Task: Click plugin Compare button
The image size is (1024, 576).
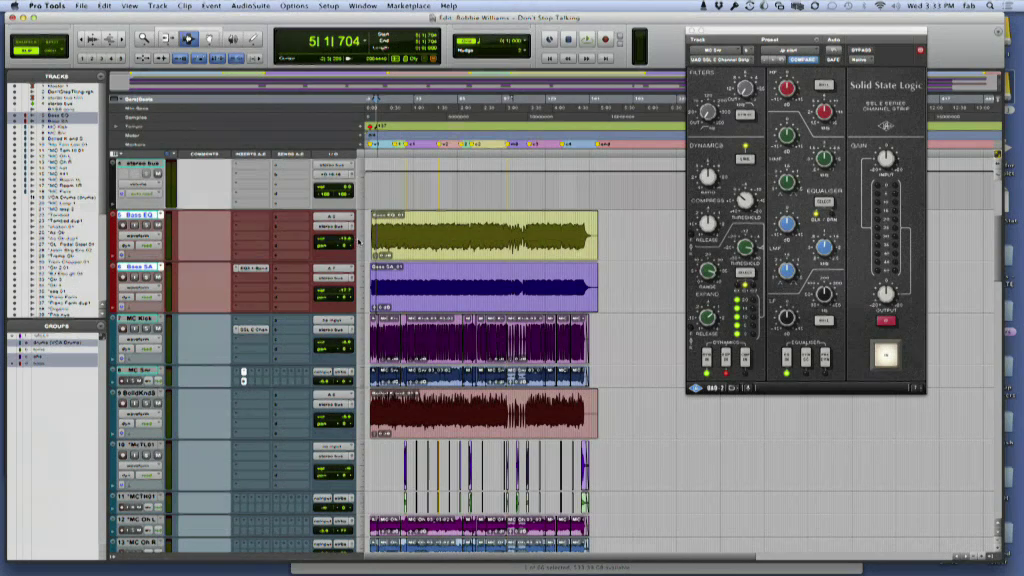Action: click(x=803, y=60)
